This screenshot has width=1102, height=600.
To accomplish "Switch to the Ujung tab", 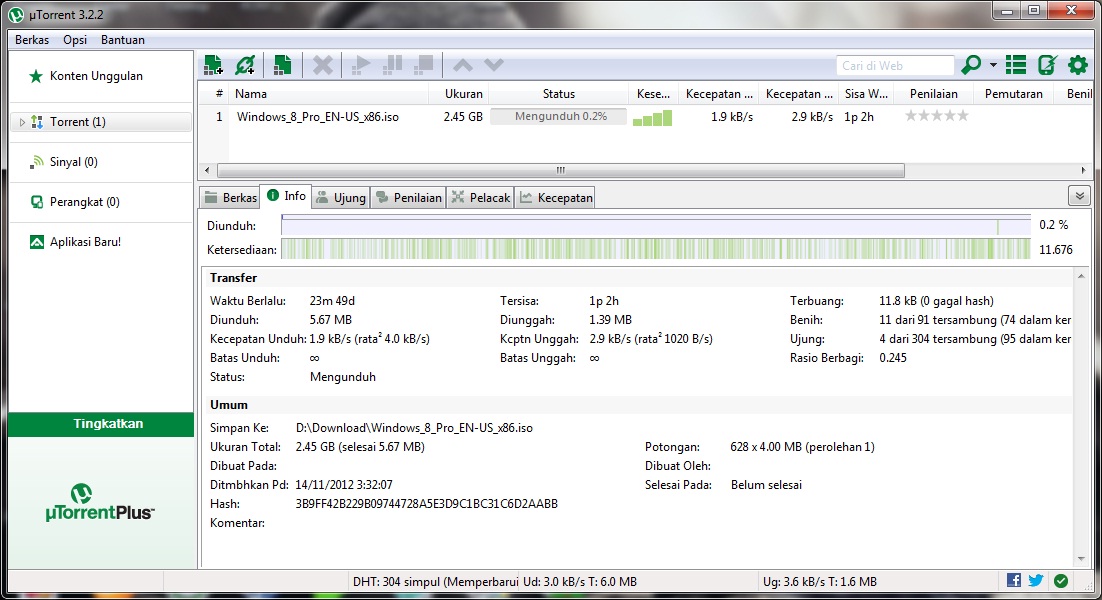I will point(341,197).
